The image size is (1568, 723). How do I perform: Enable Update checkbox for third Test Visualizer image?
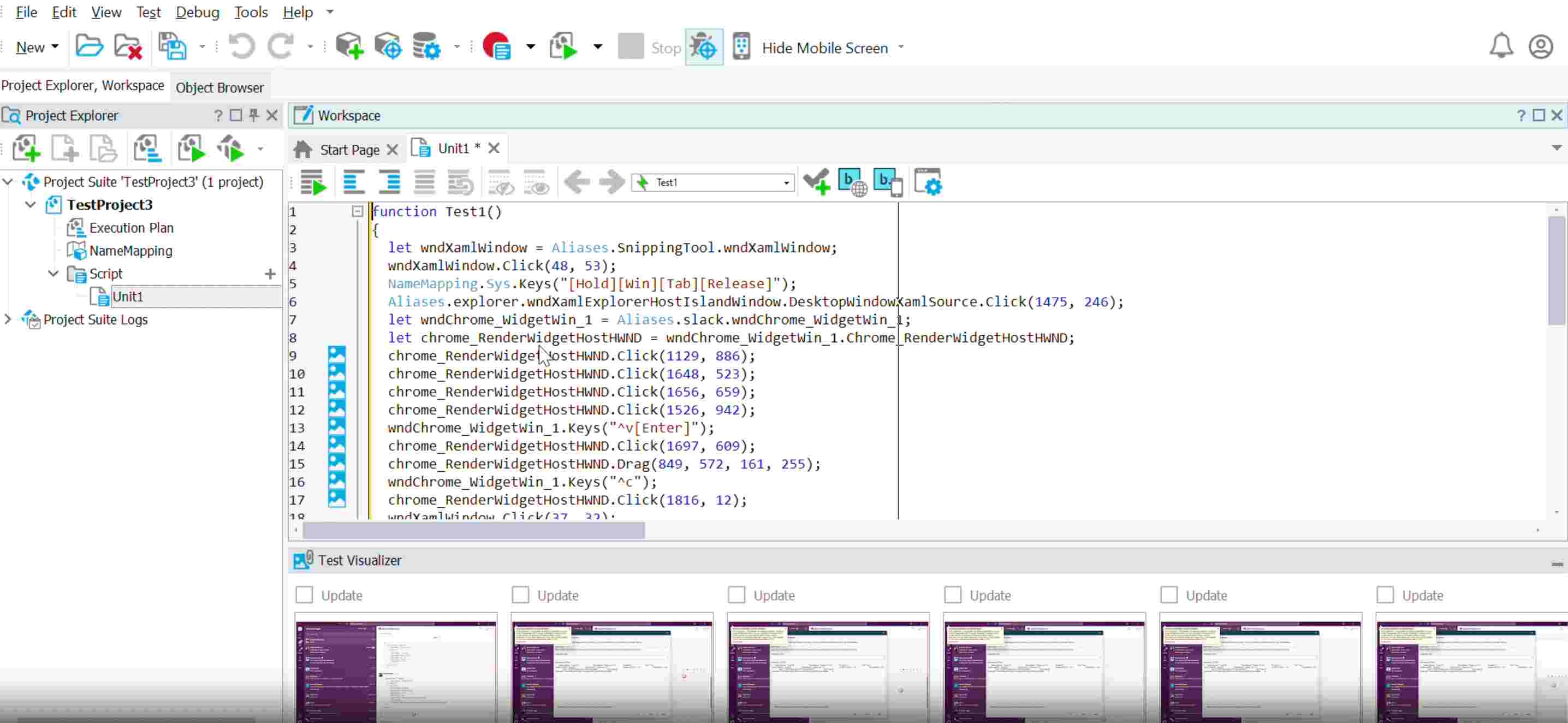(x=737, y=595)
